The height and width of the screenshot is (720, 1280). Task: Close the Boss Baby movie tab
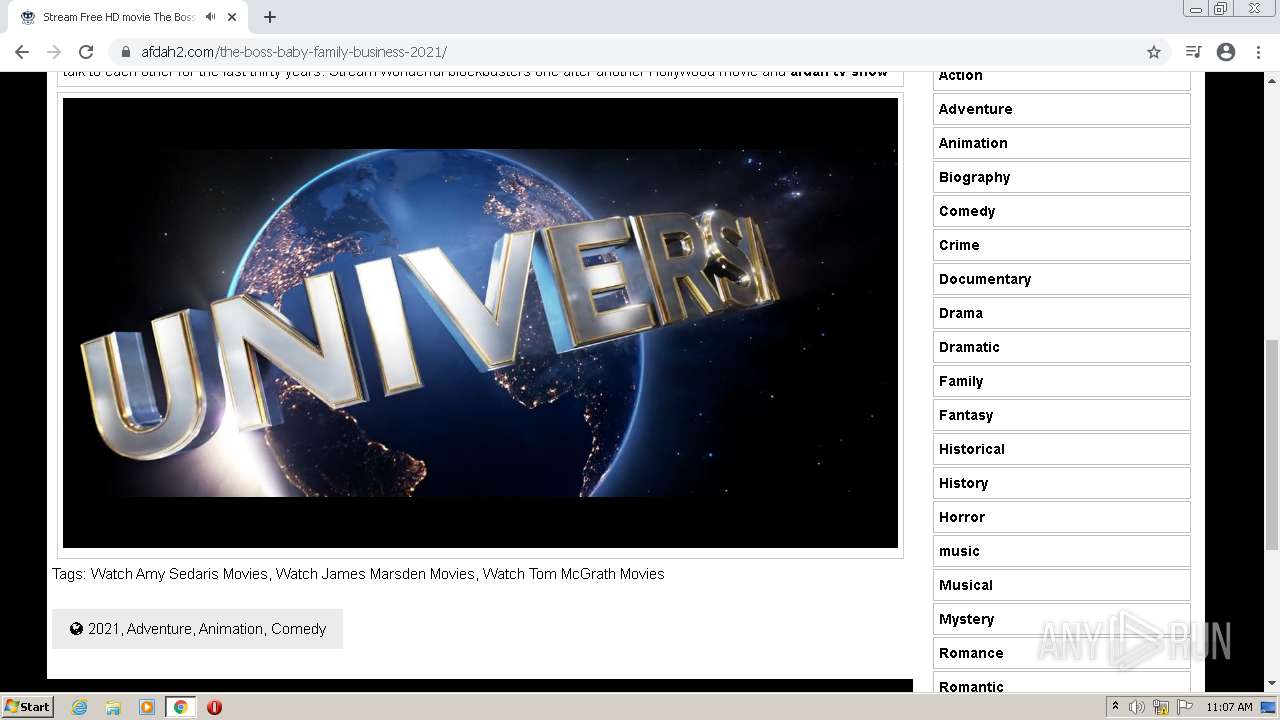point(232,17)
